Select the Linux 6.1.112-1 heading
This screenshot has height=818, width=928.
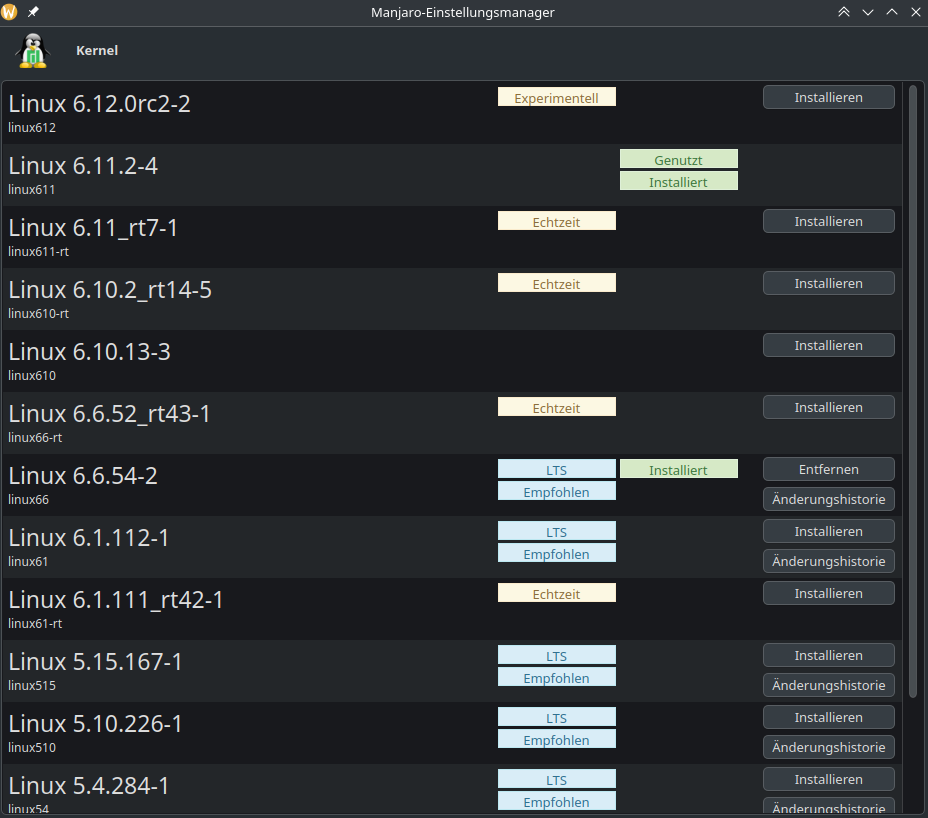[89, 537]
